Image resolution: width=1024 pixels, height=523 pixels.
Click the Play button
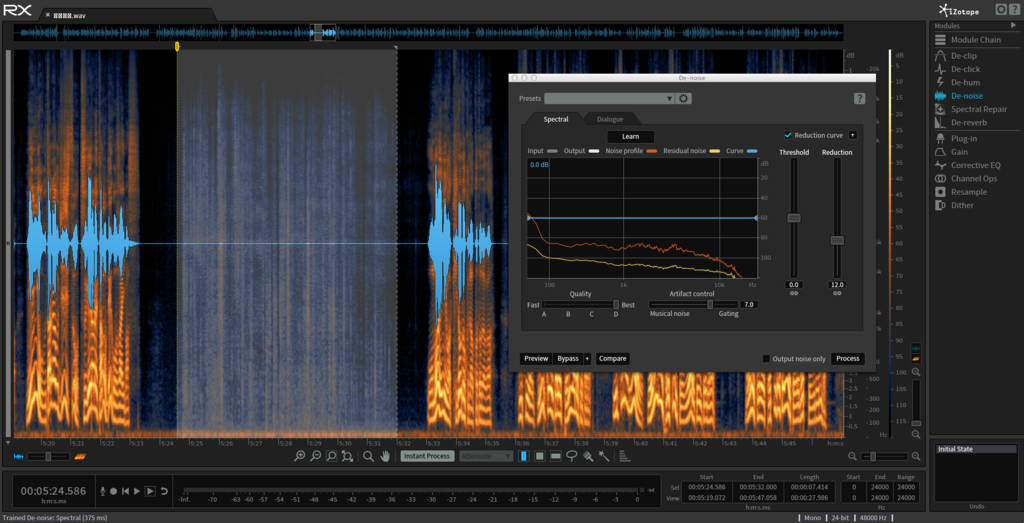[137, 490]
